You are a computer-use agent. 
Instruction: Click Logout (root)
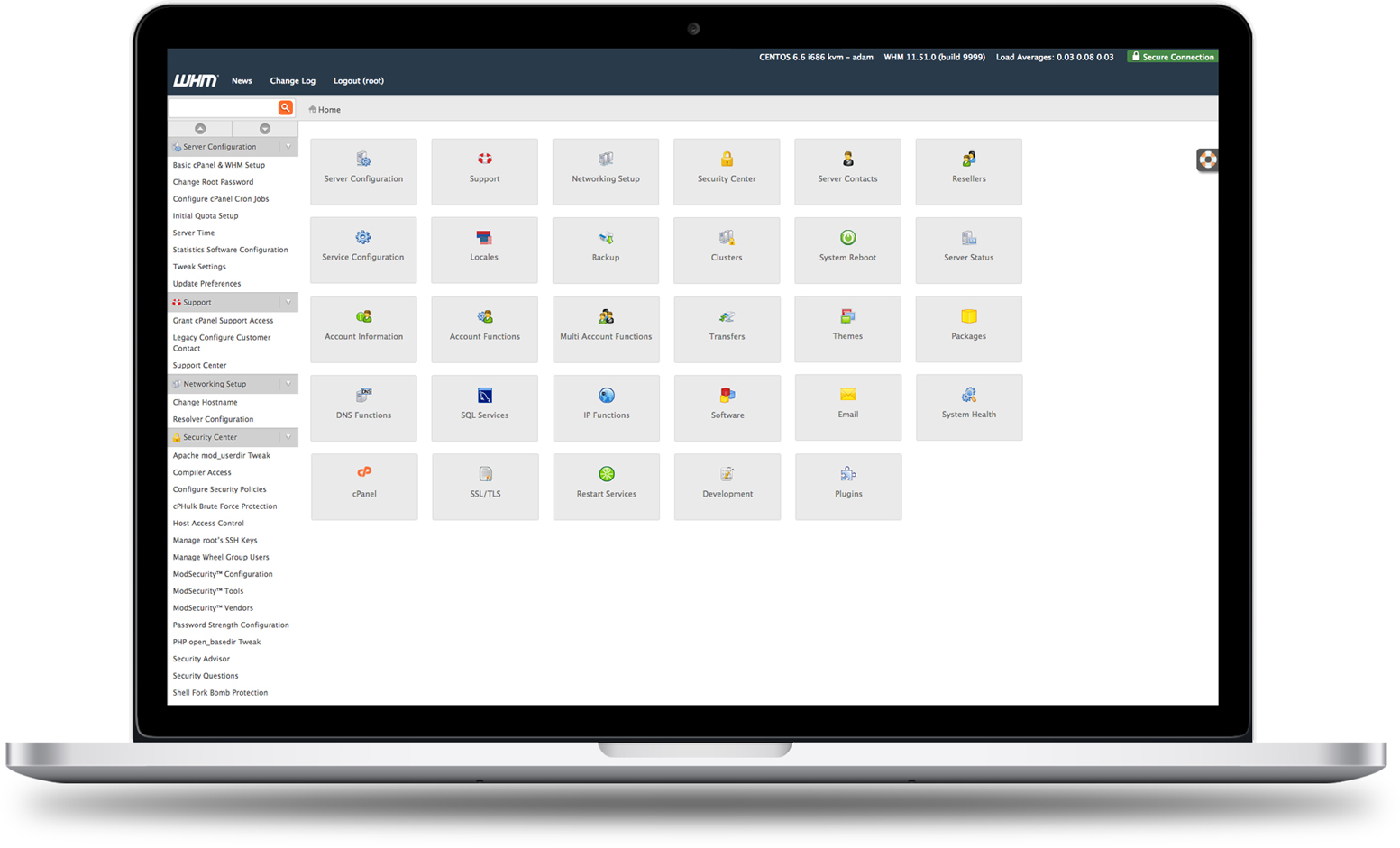[359, 81]
